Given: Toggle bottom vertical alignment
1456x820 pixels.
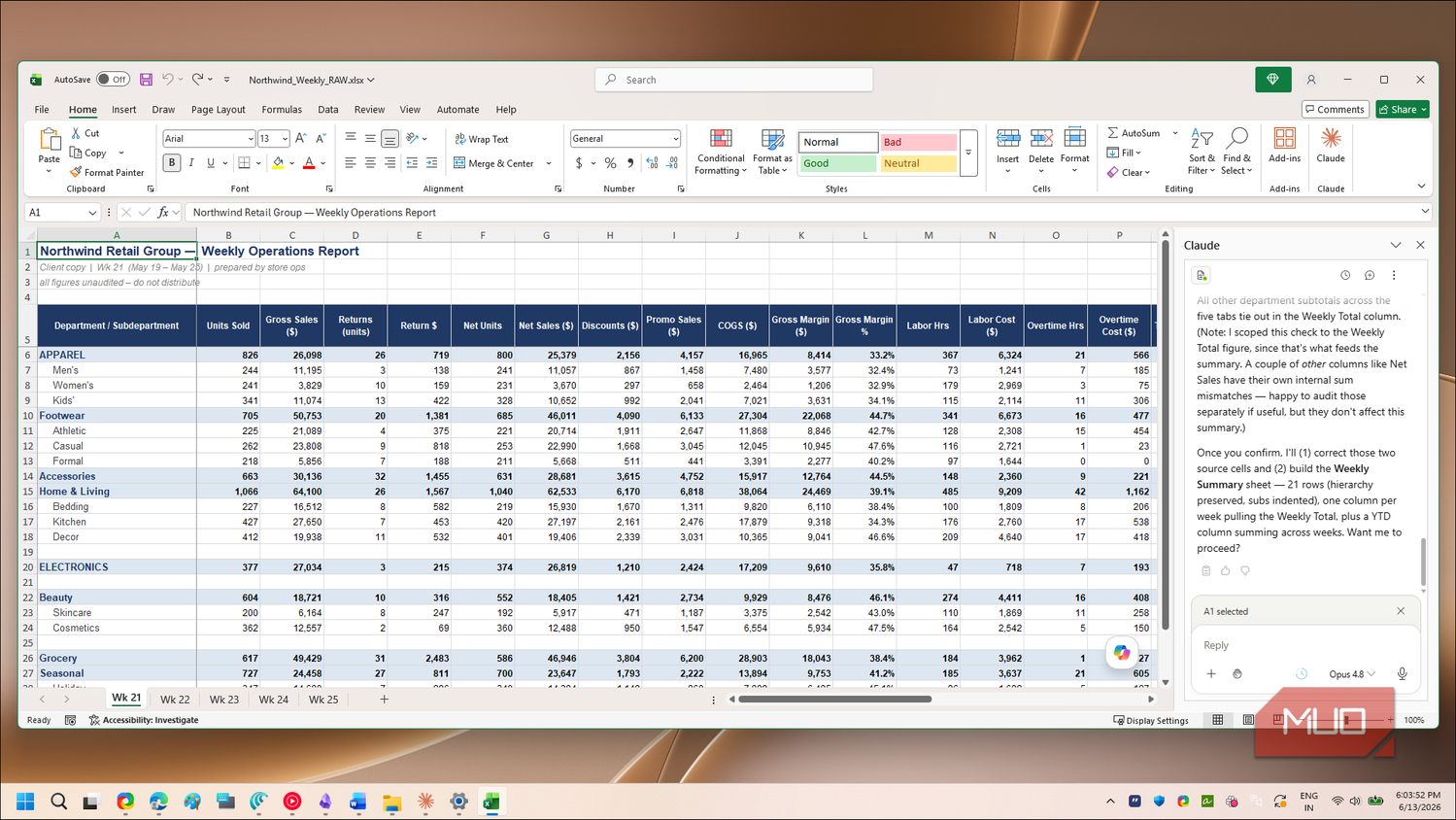Looking at the screenshot, I should [x=389, y=139].
